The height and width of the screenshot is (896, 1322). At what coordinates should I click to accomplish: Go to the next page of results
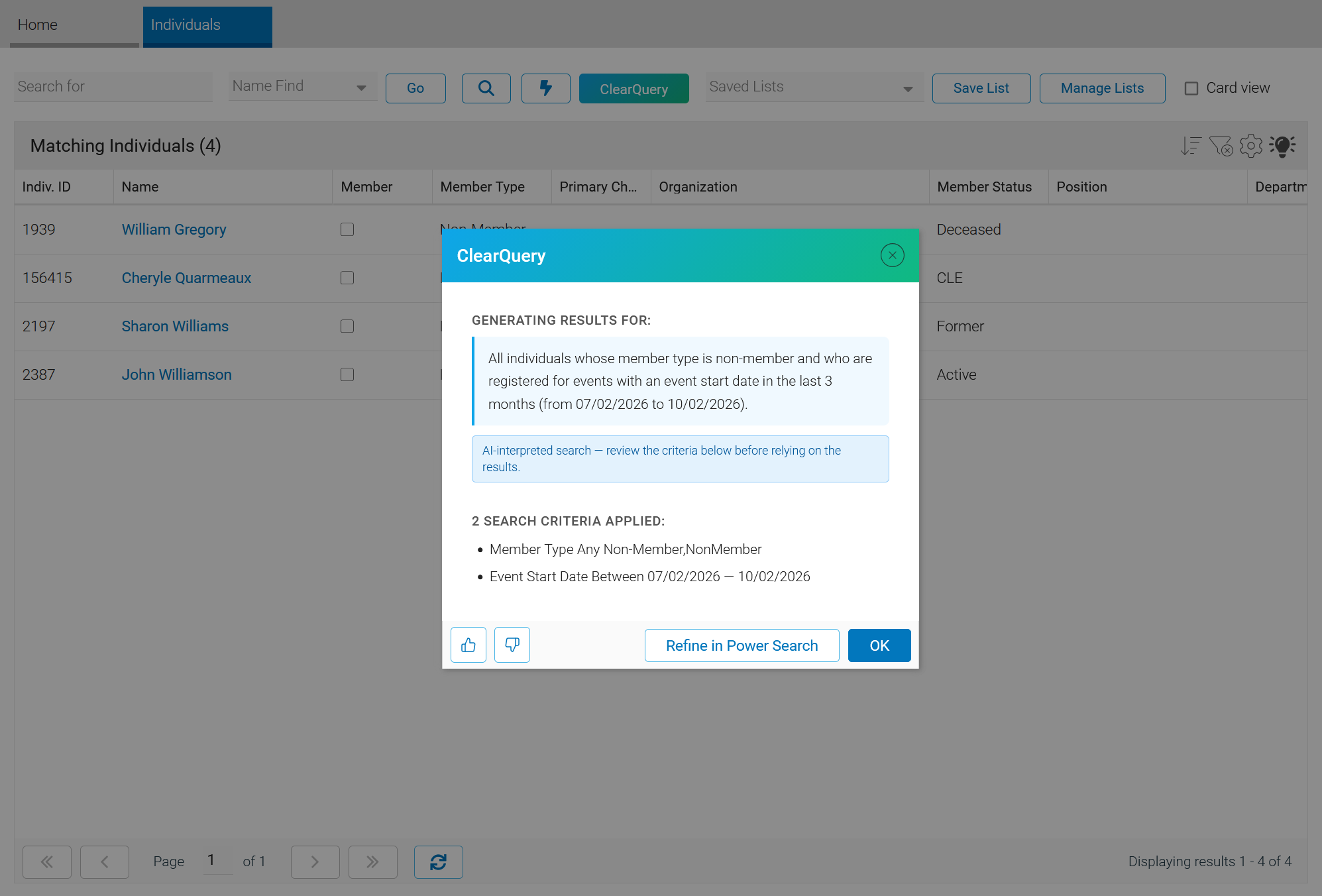tap(315, 862)
